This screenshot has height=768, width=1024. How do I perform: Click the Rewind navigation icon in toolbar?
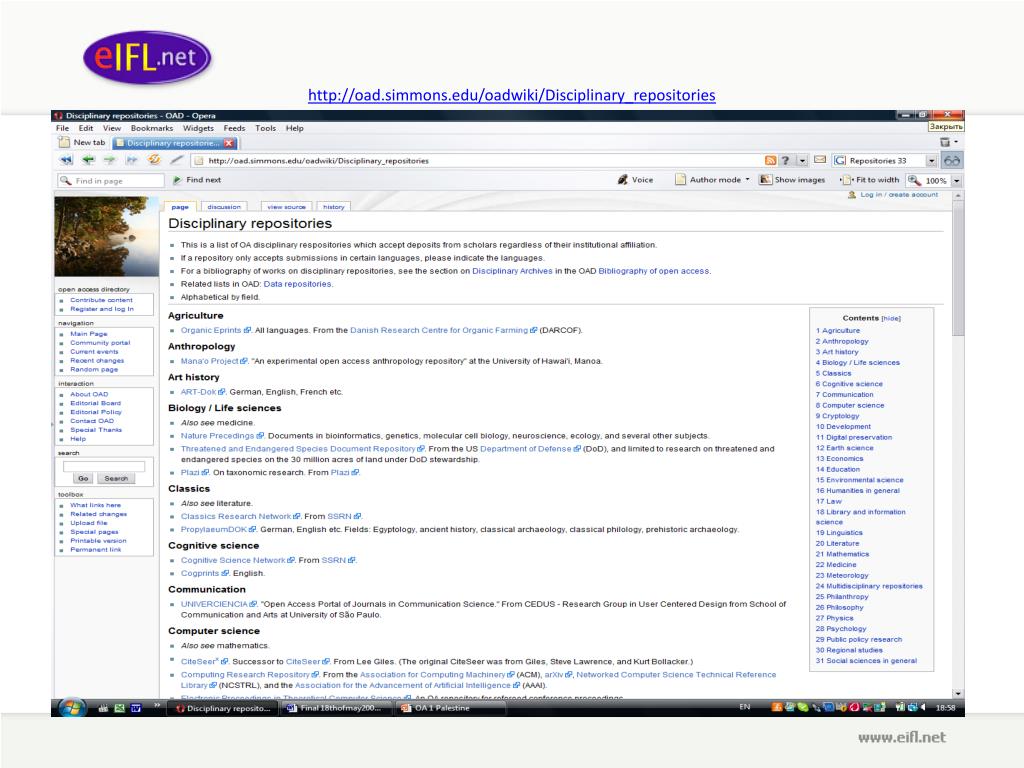click(x=66, y=160)
